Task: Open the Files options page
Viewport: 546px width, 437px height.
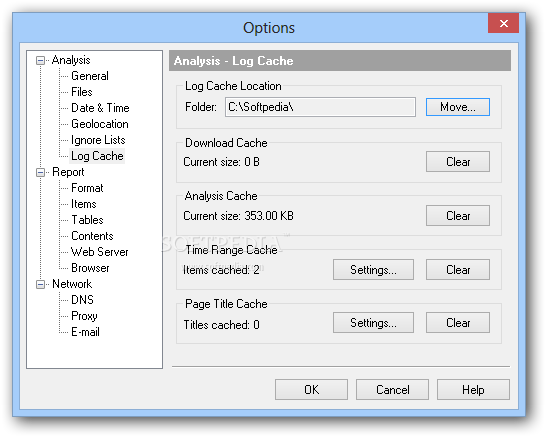Action: pos(82,92)
